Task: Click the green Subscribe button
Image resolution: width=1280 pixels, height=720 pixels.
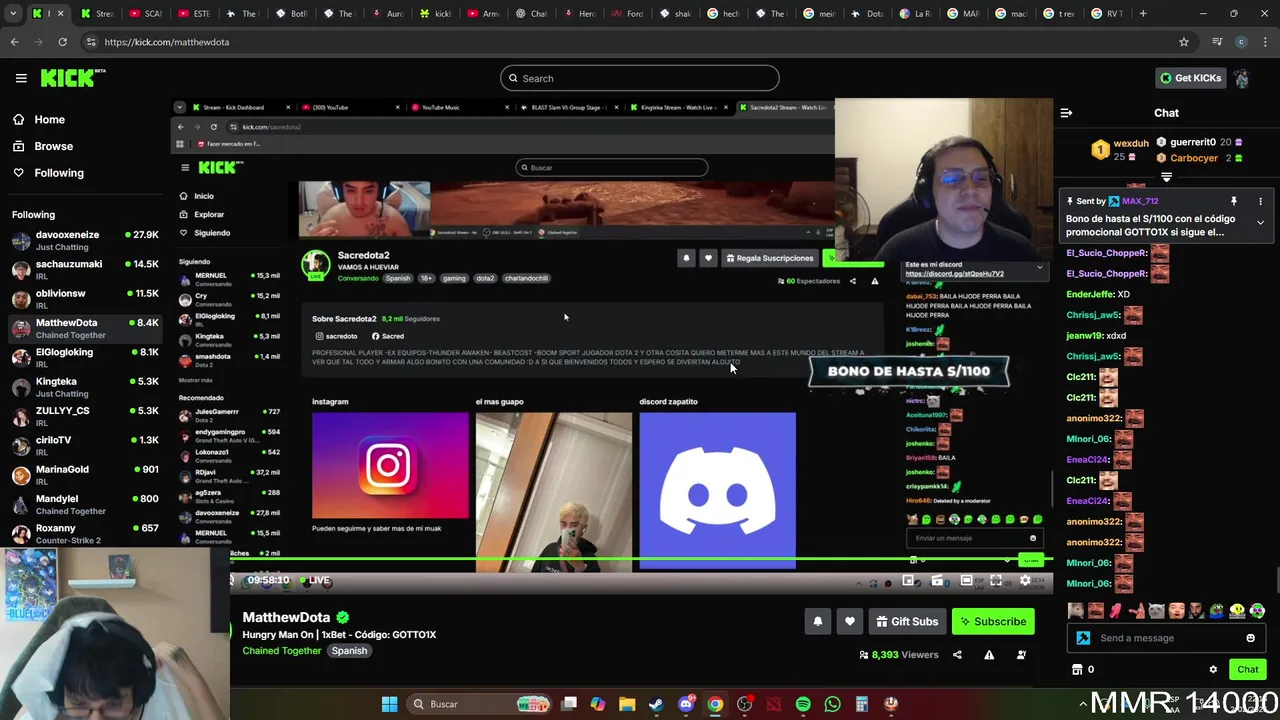Action: [x=993, y=622]
